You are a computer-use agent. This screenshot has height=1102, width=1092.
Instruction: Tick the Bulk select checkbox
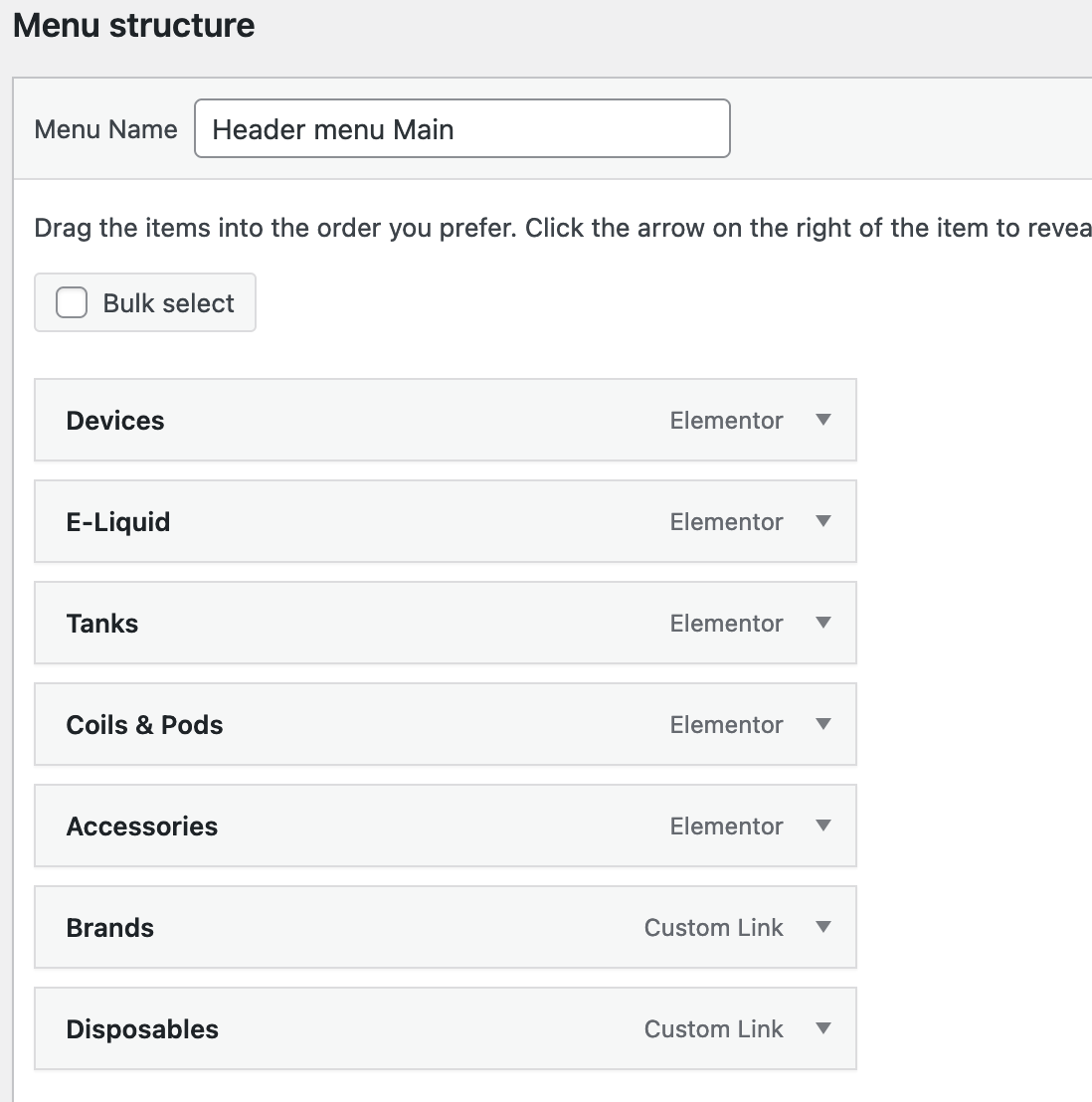pos(72,302)
